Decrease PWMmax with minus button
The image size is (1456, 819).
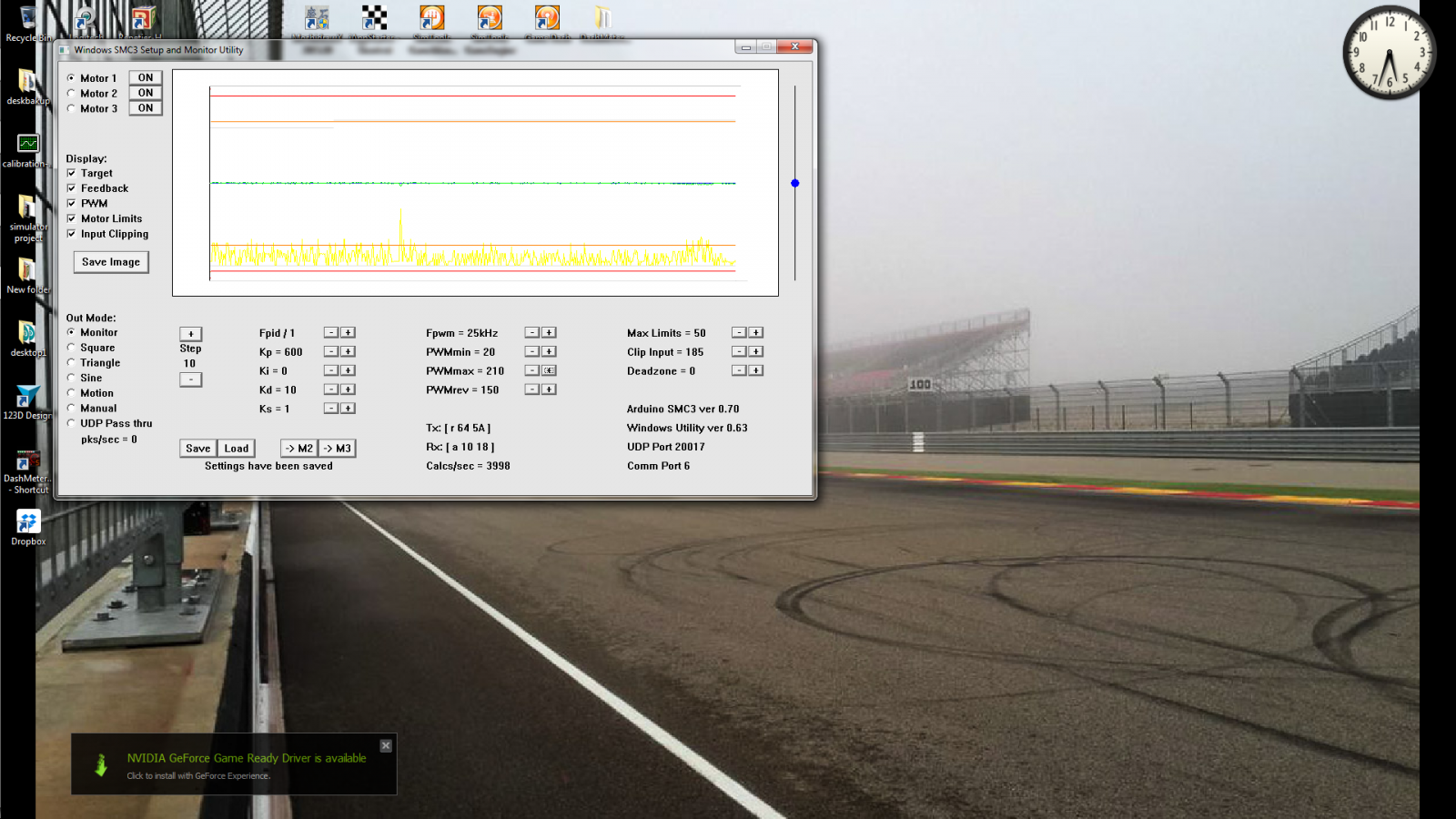532,370
